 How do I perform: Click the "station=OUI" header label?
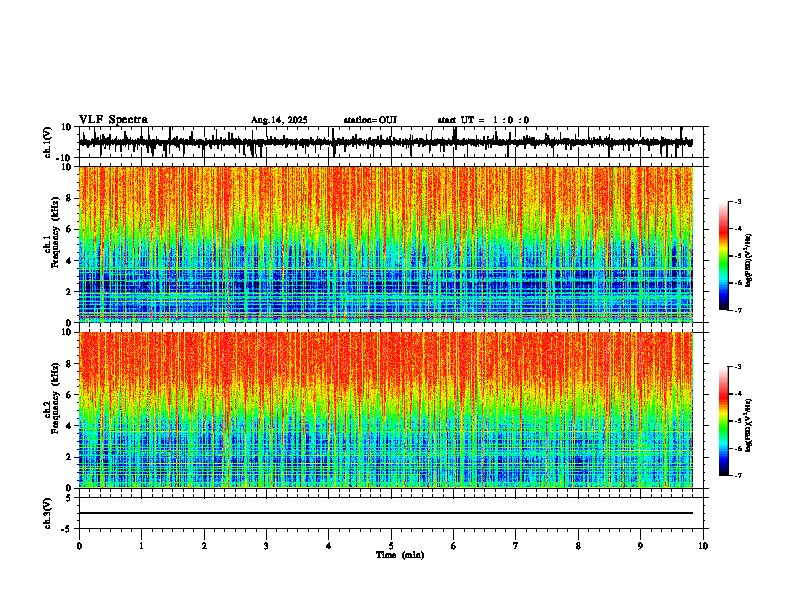[370, 120]
